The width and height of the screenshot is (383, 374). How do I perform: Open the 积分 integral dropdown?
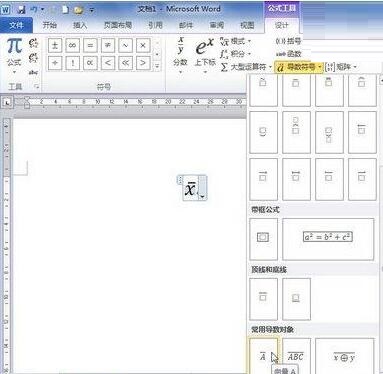[236, 54]
